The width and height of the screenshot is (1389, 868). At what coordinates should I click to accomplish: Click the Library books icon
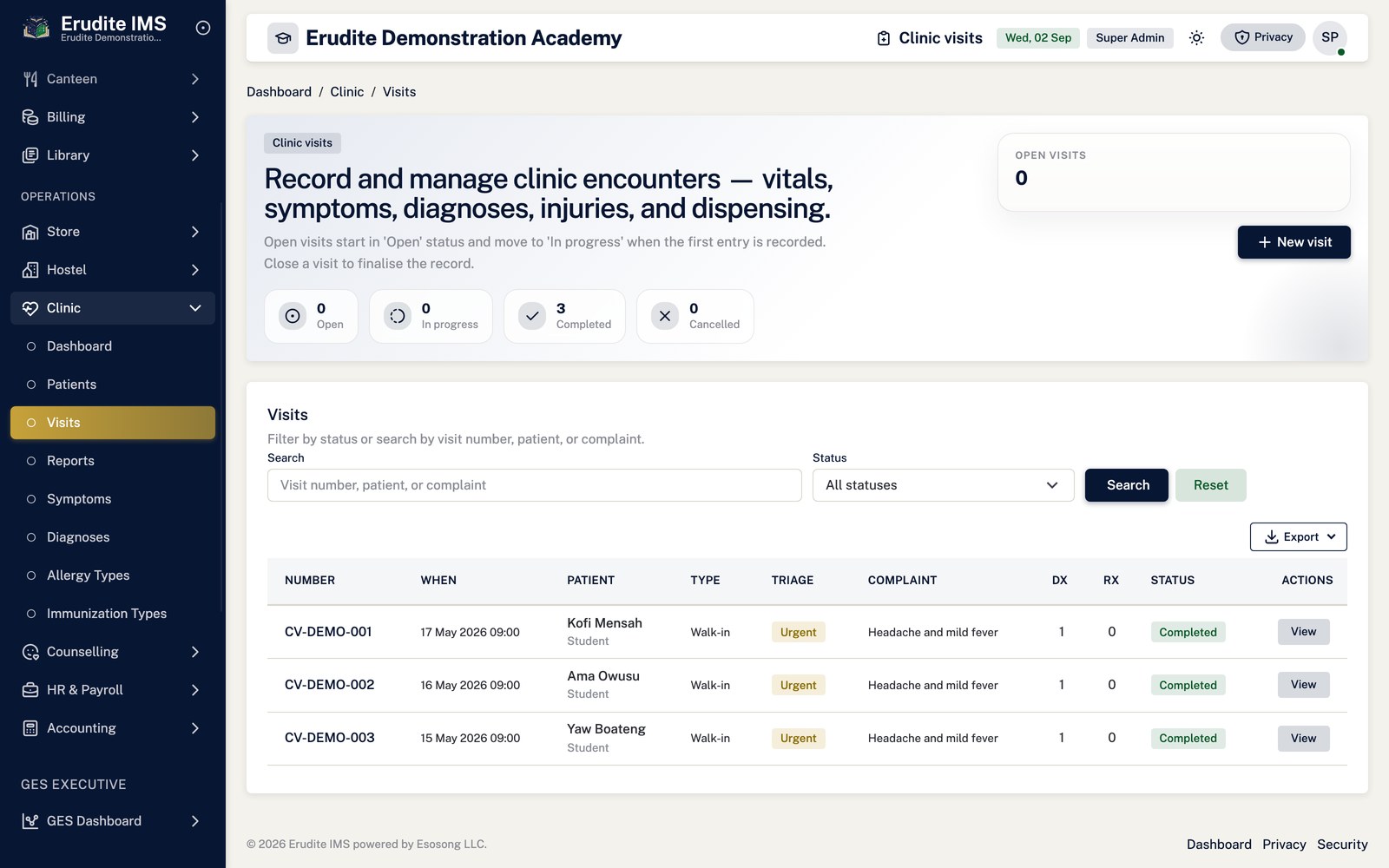coord(30,155)
